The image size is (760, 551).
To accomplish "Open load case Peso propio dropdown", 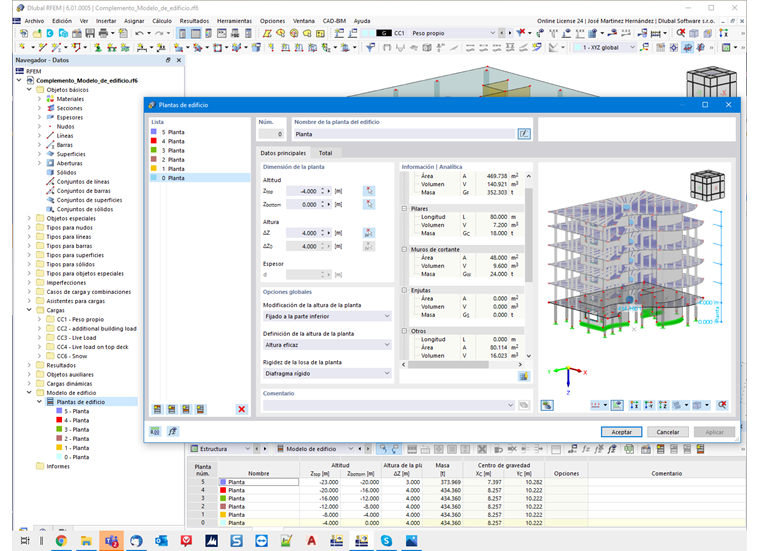I will point(493,33).
